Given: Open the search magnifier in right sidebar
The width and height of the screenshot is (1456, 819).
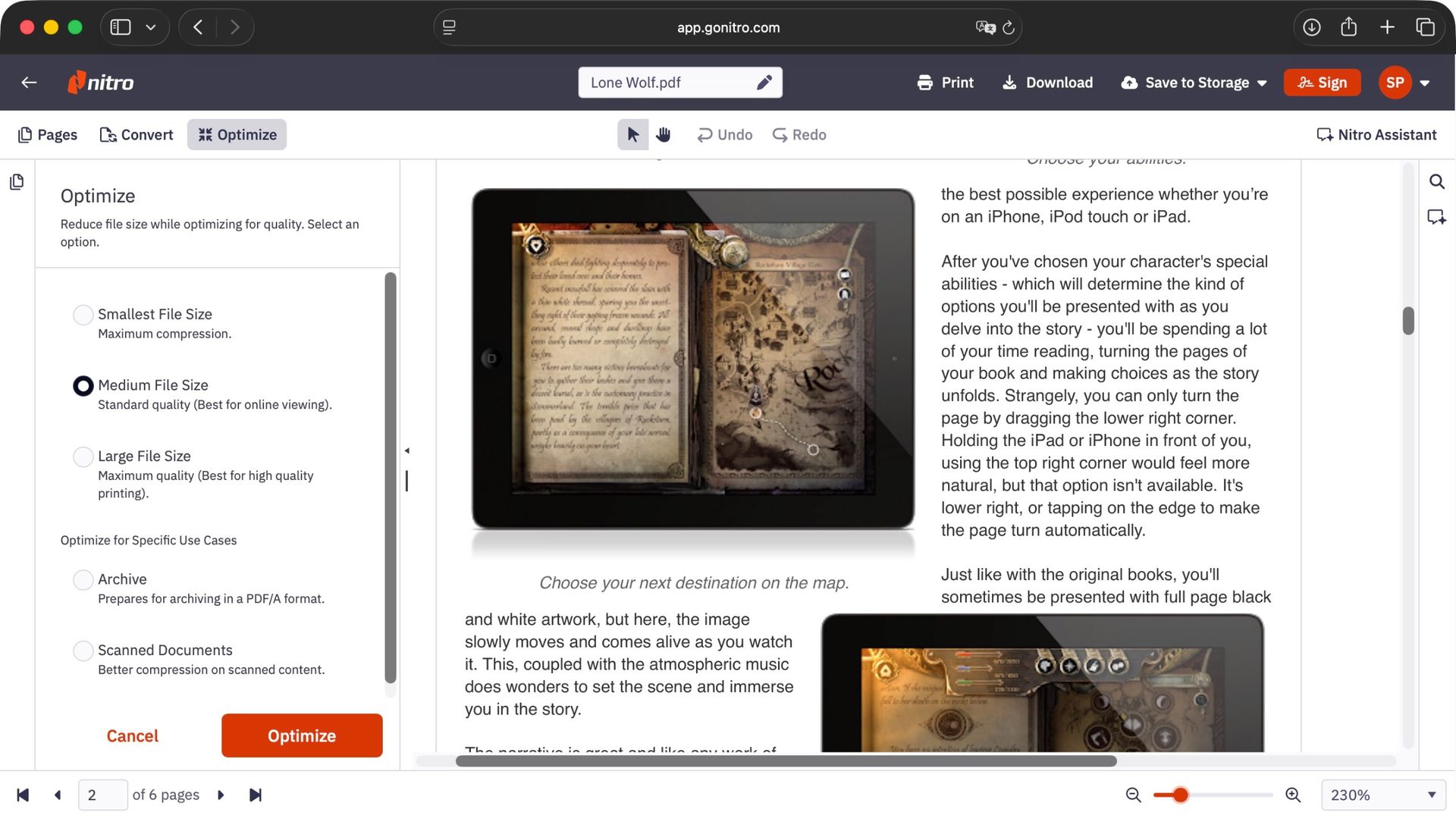Looking at the screenshot, I should [1436, 182].
